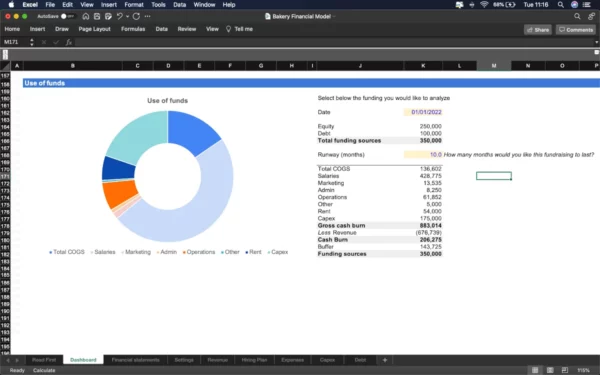Image resolution: width=600 pixels, height=375 pixels.
Task: Toggle the AutoSave switch
Action: [x=67, y=16]
